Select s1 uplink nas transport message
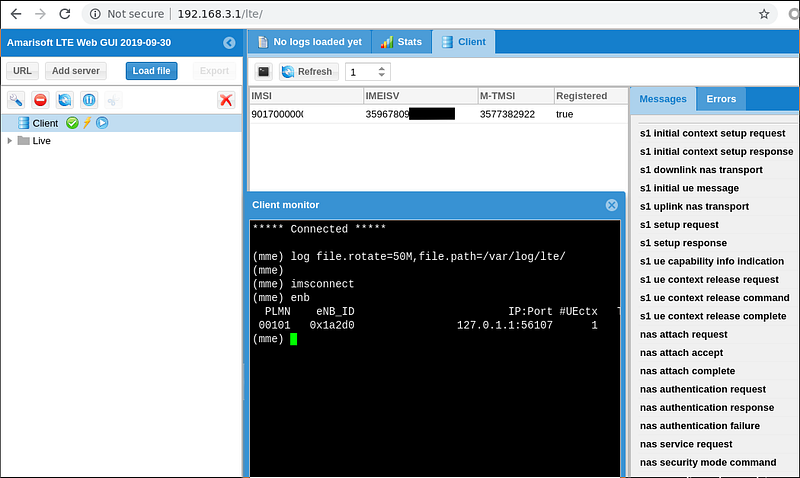 coord(694,207)
